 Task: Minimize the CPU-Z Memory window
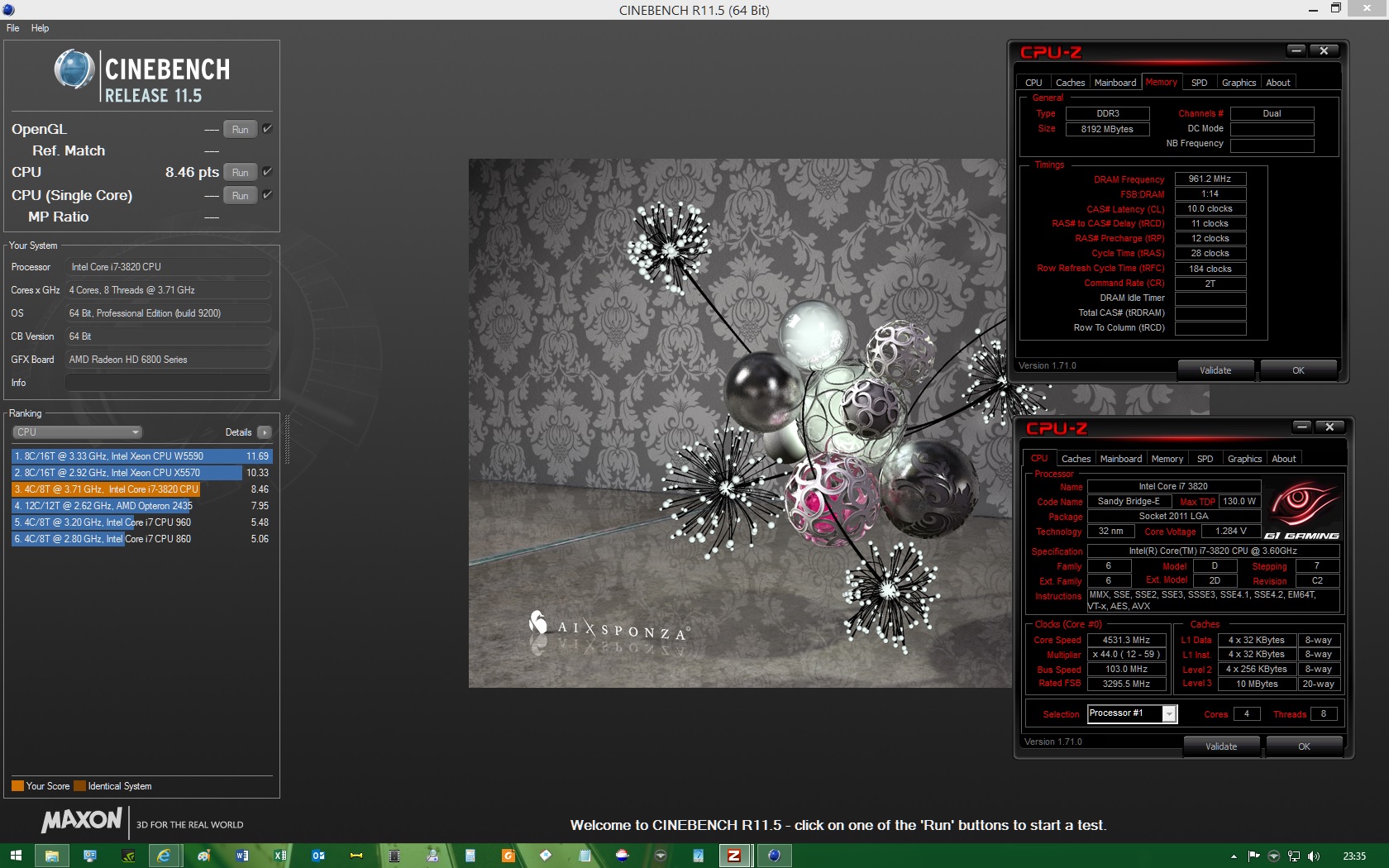click(1296, 50)
